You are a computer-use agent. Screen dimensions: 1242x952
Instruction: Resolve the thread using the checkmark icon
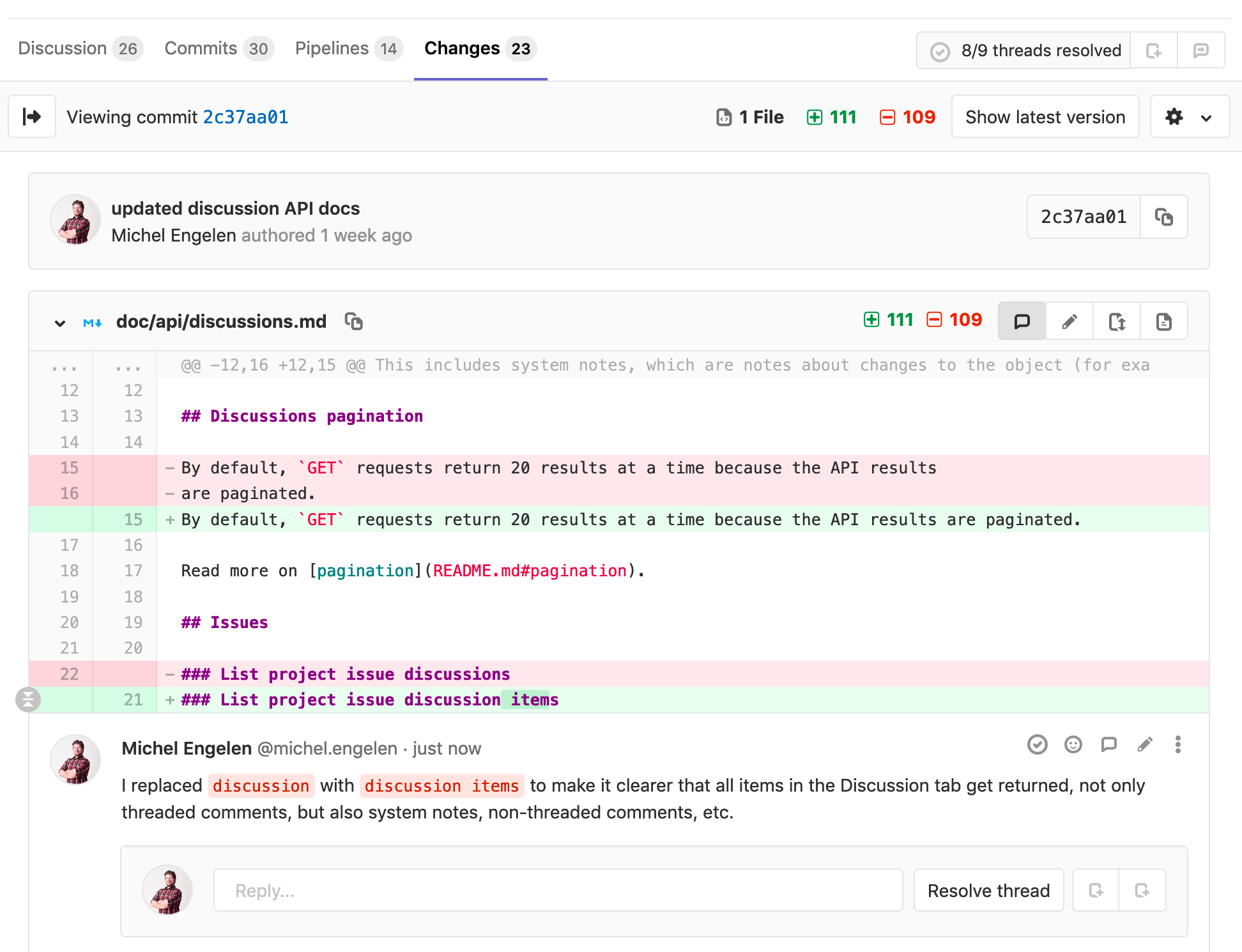tap(1037, 744)
